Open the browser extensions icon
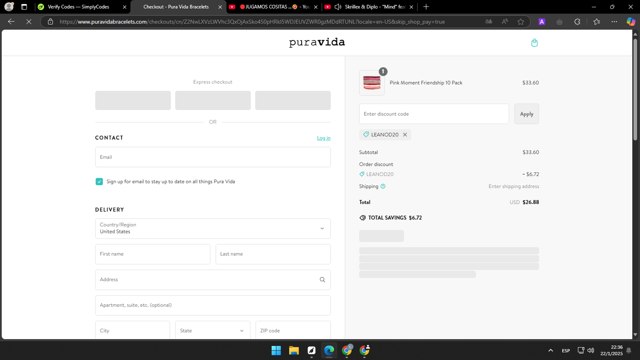The height and width of the screenshot is (360, 640). 577,22
